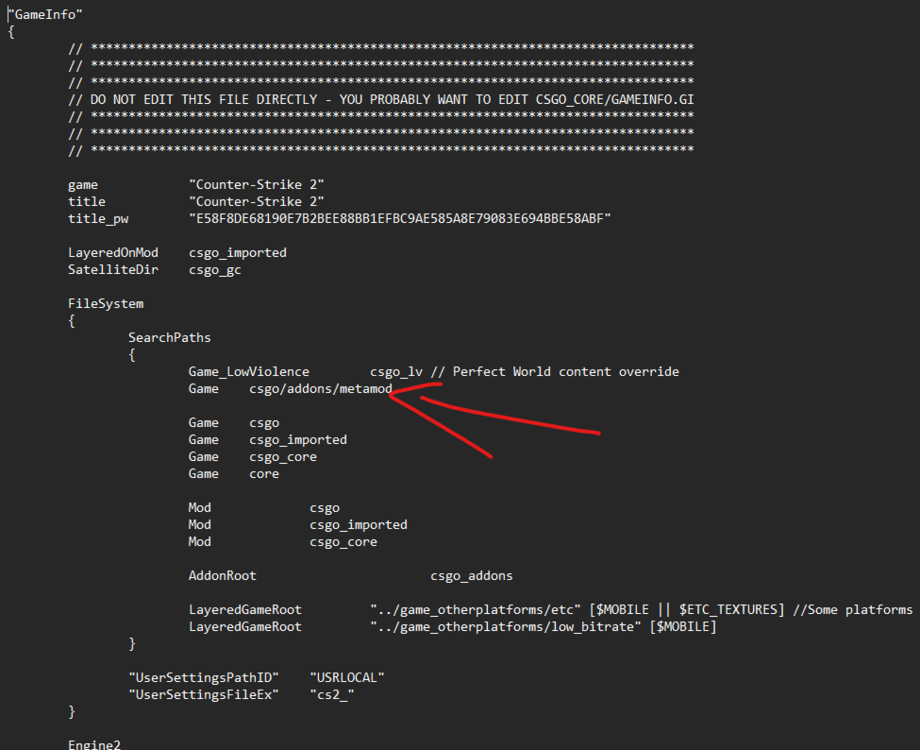Click csgo_core on the Mod line

pos(343,542)
